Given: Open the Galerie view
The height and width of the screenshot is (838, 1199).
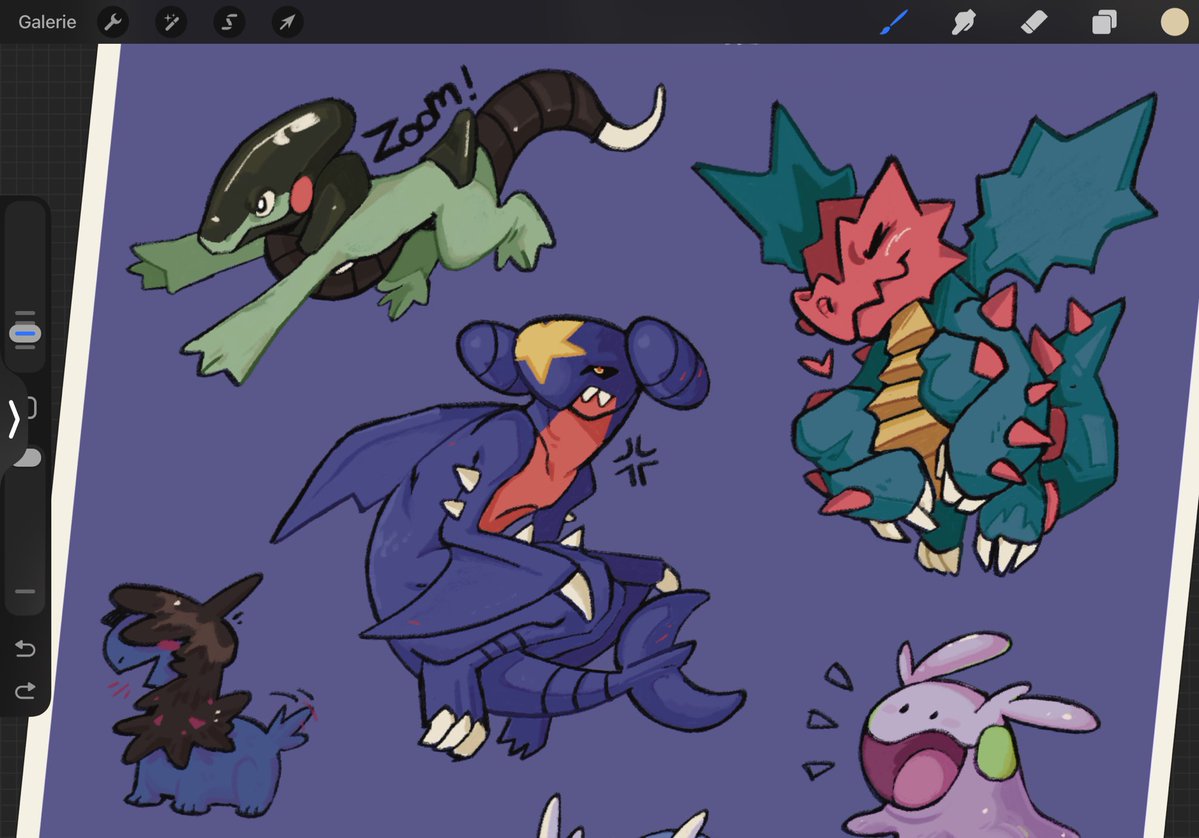Looking at the screenshot, I should coord(47,22).
